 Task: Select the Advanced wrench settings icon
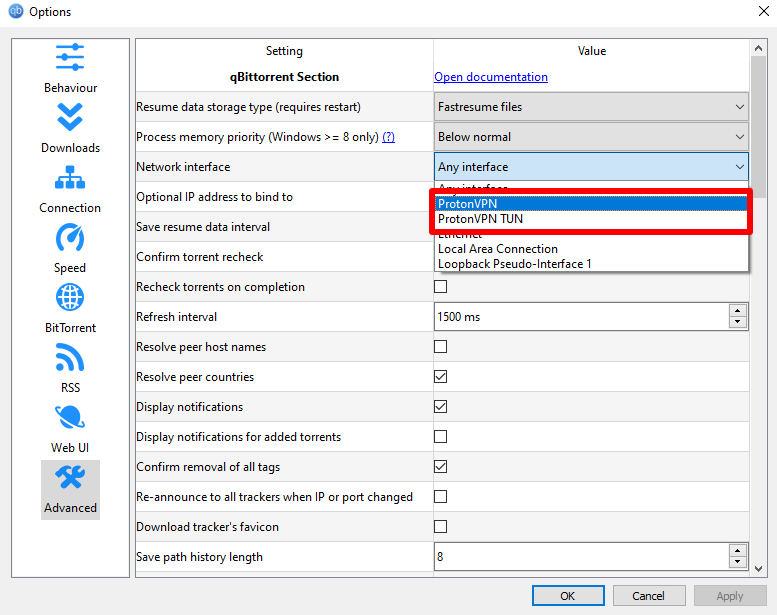point(70,477)
